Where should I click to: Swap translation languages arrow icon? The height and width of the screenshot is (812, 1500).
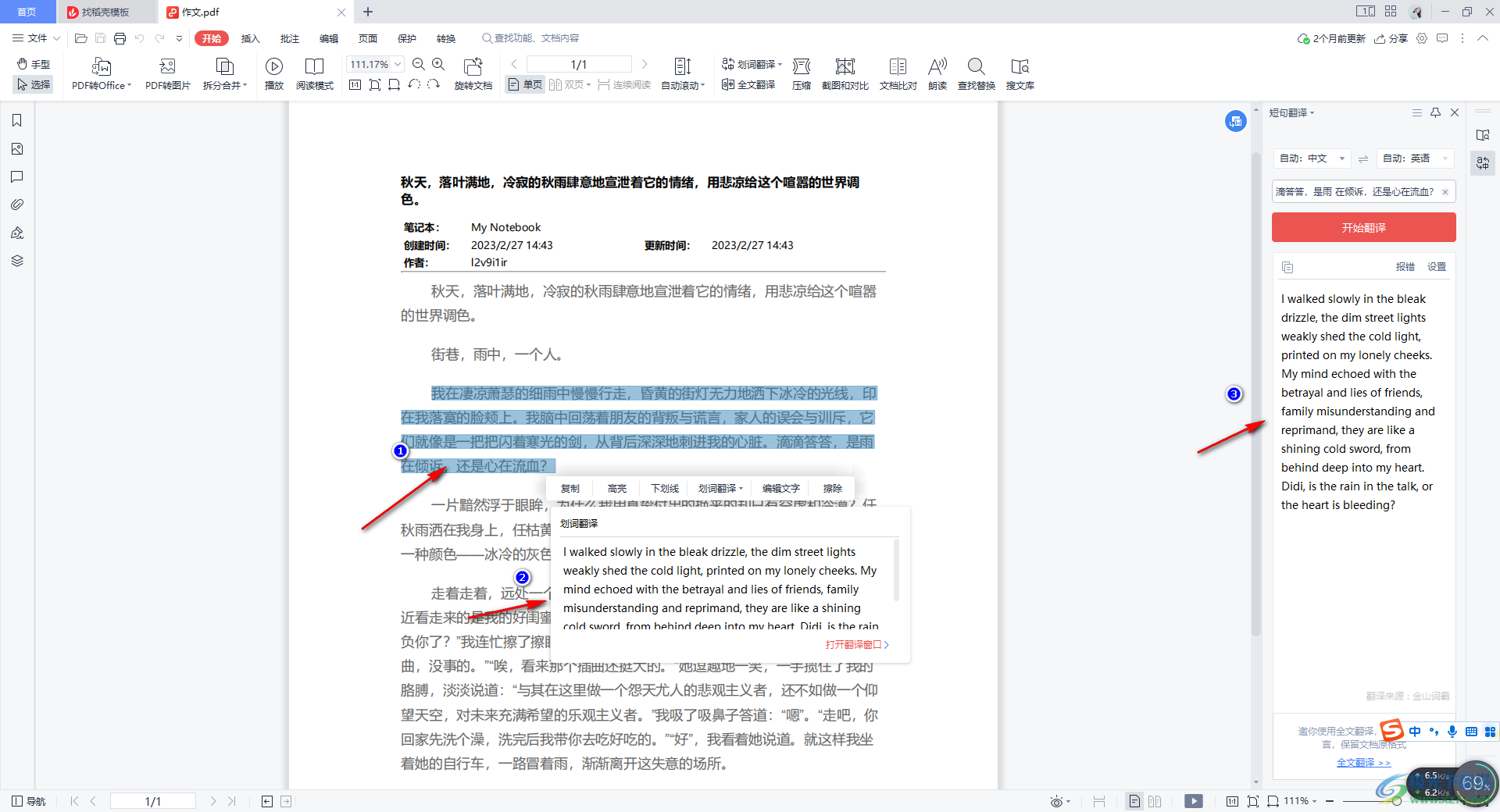[x=1363, y=158]
